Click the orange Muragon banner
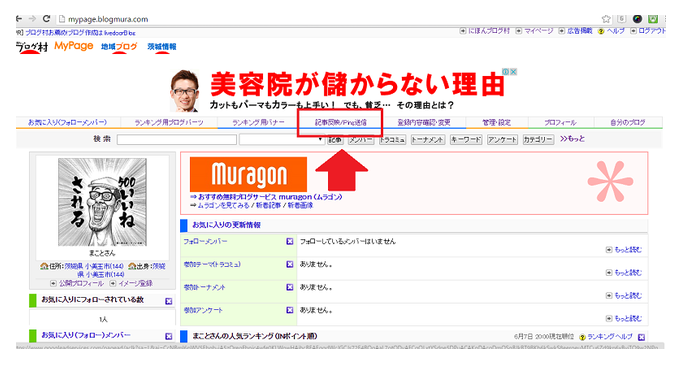 click(x=248, y=174)
